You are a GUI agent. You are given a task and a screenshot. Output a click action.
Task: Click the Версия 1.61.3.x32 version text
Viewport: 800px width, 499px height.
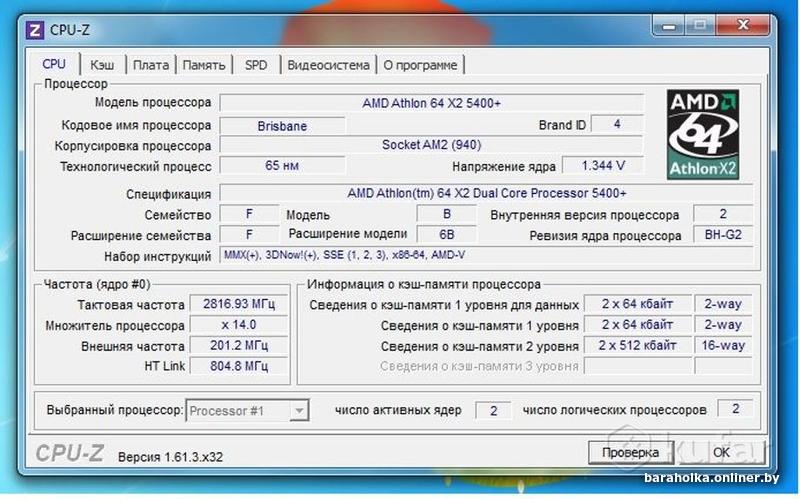click(170, 457)
